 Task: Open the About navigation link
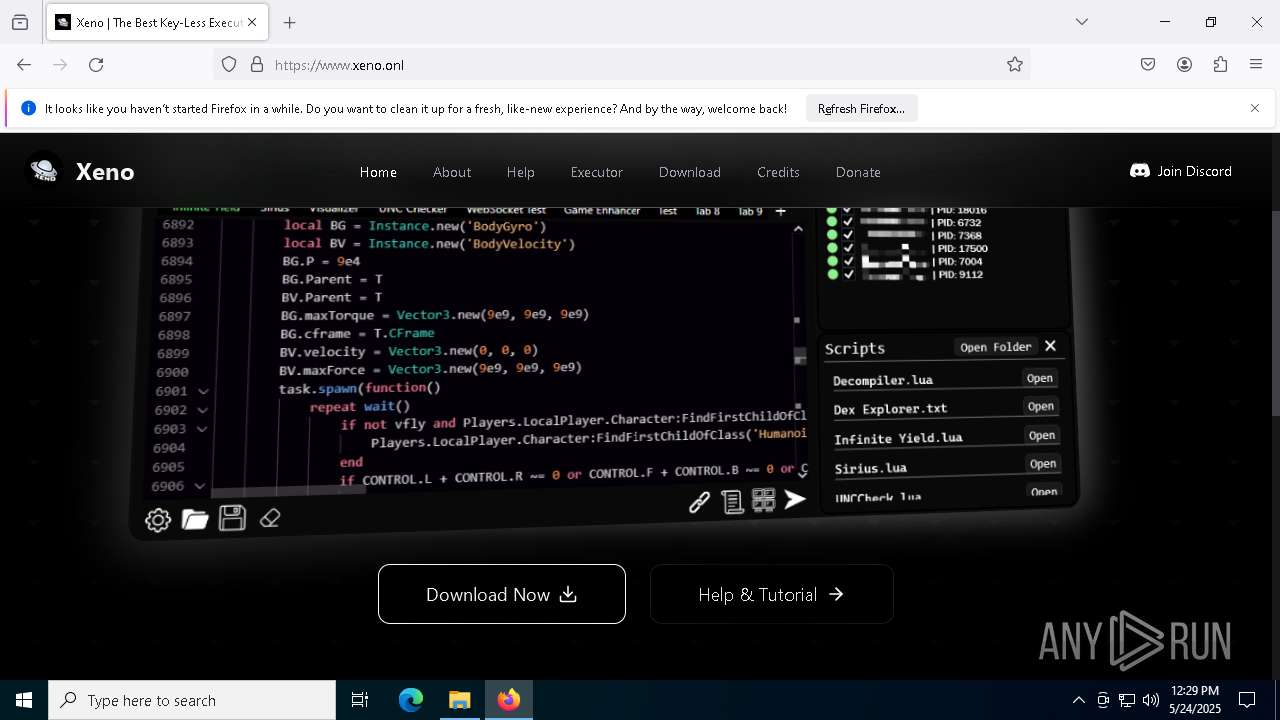[x=452, y=172]
